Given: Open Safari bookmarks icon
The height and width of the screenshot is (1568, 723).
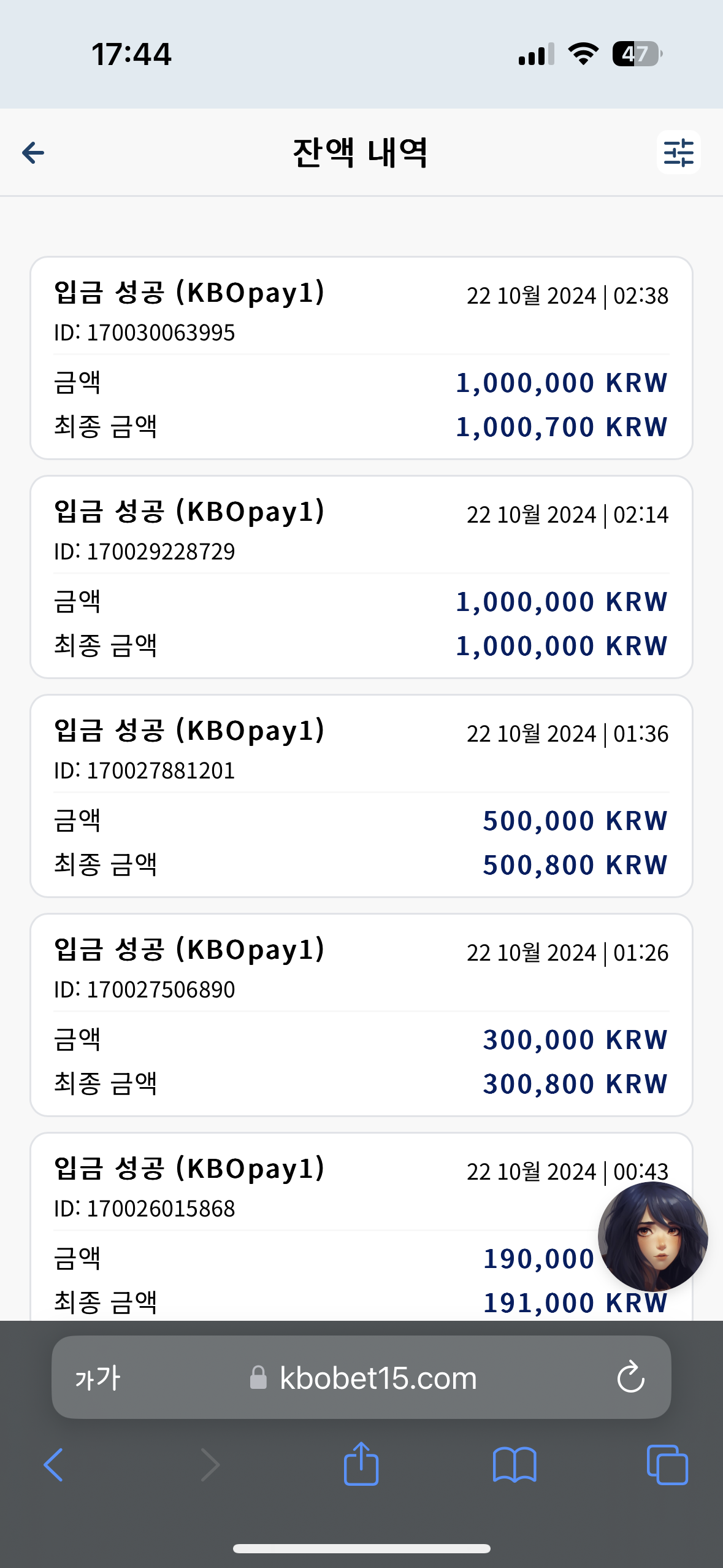Looking at the screenshot, I should click(x=515, y=1465).
